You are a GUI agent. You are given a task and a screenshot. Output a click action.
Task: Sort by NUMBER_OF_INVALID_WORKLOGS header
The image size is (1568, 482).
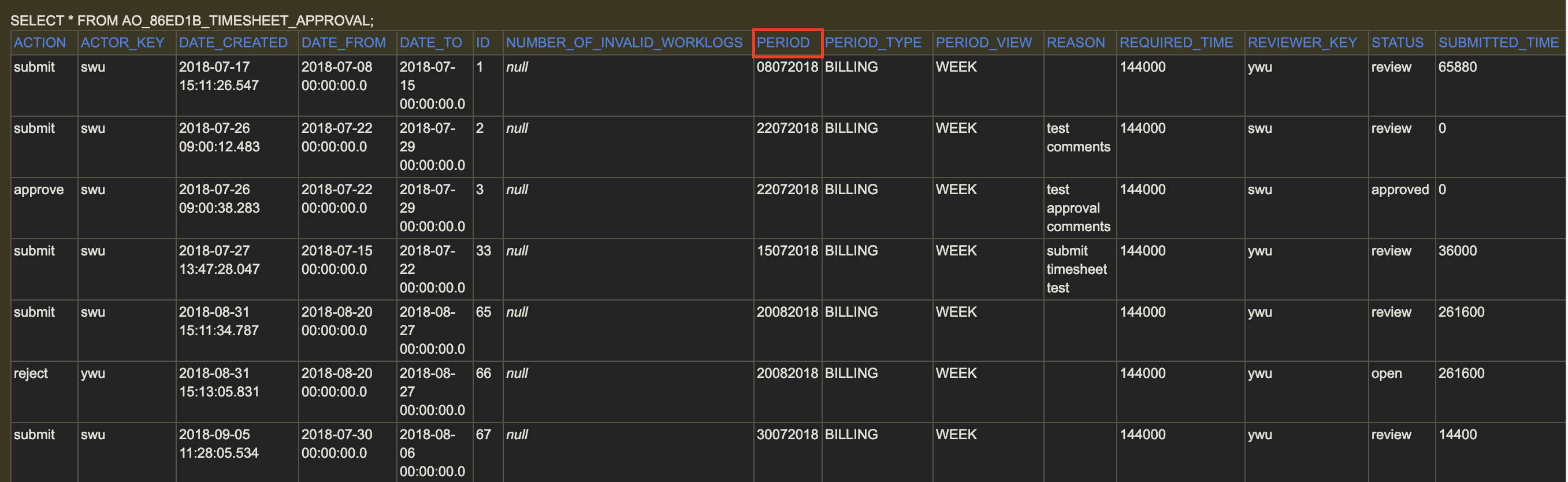(x=624, y=43)
